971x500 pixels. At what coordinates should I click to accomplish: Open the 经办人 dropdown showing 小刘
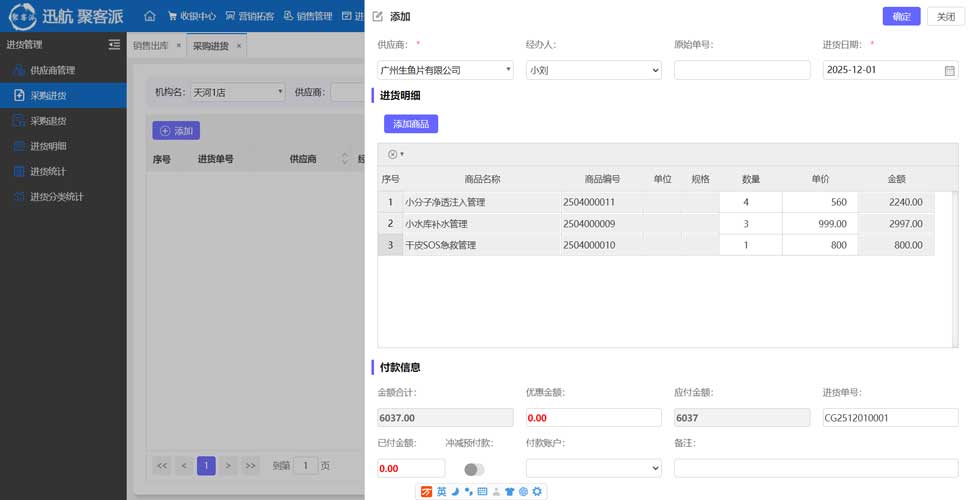(594, 70)
